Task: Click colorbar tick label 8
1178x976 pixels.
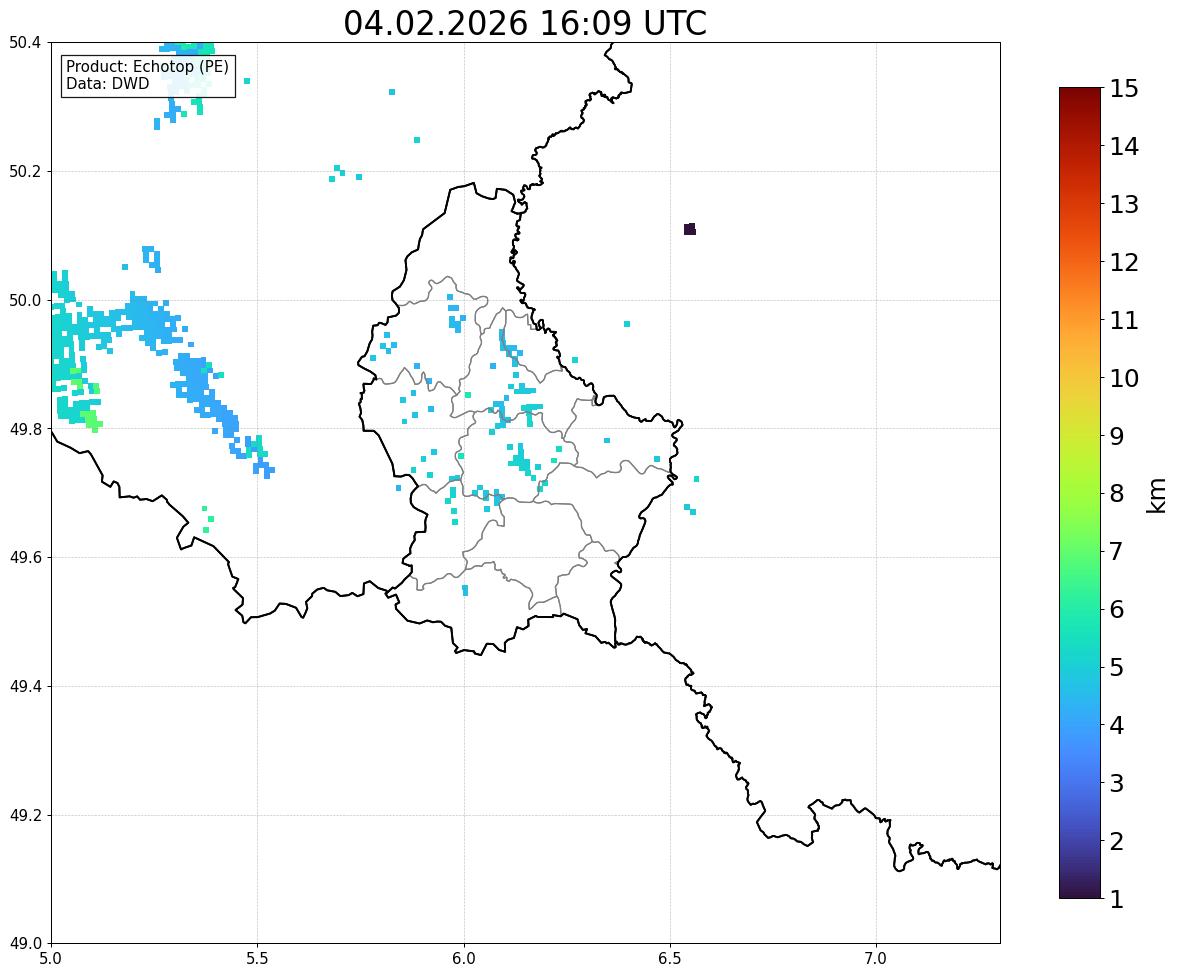Action: pyautogui.click(x=1117, y=494)
